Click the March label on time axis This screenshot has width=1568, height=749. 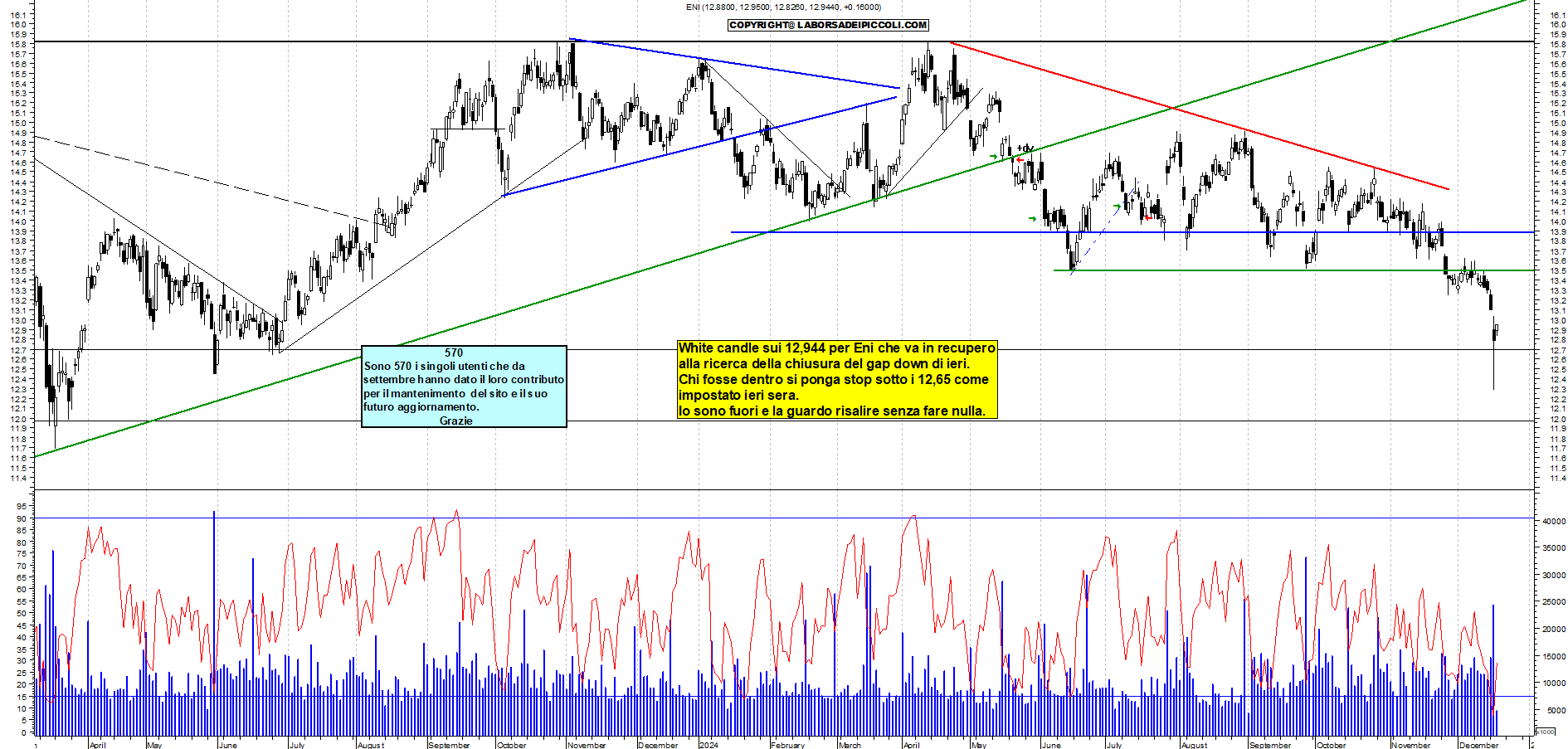pyautogui.click(x=850, y=745)
